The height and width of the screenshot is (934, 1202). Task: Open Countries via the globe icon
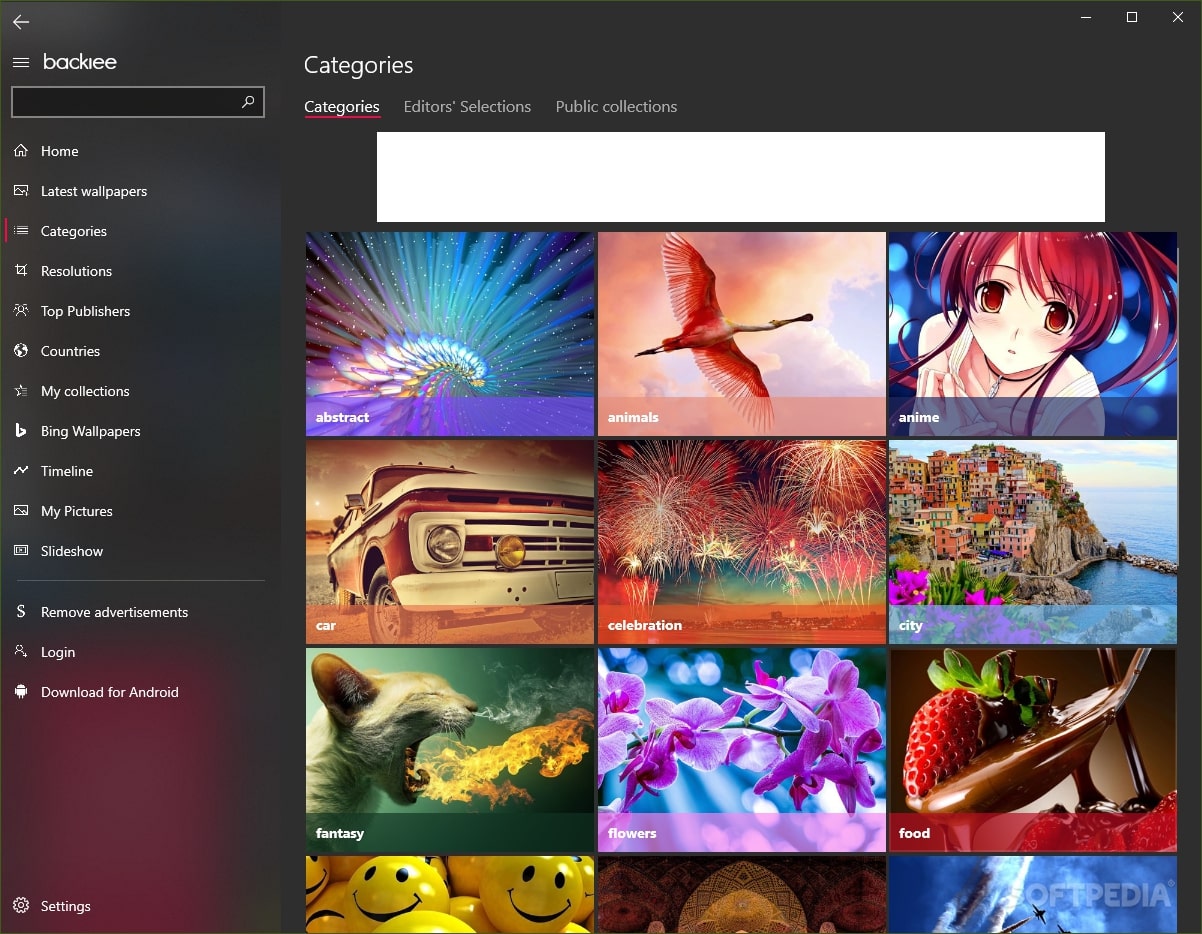tap(21, 351)
